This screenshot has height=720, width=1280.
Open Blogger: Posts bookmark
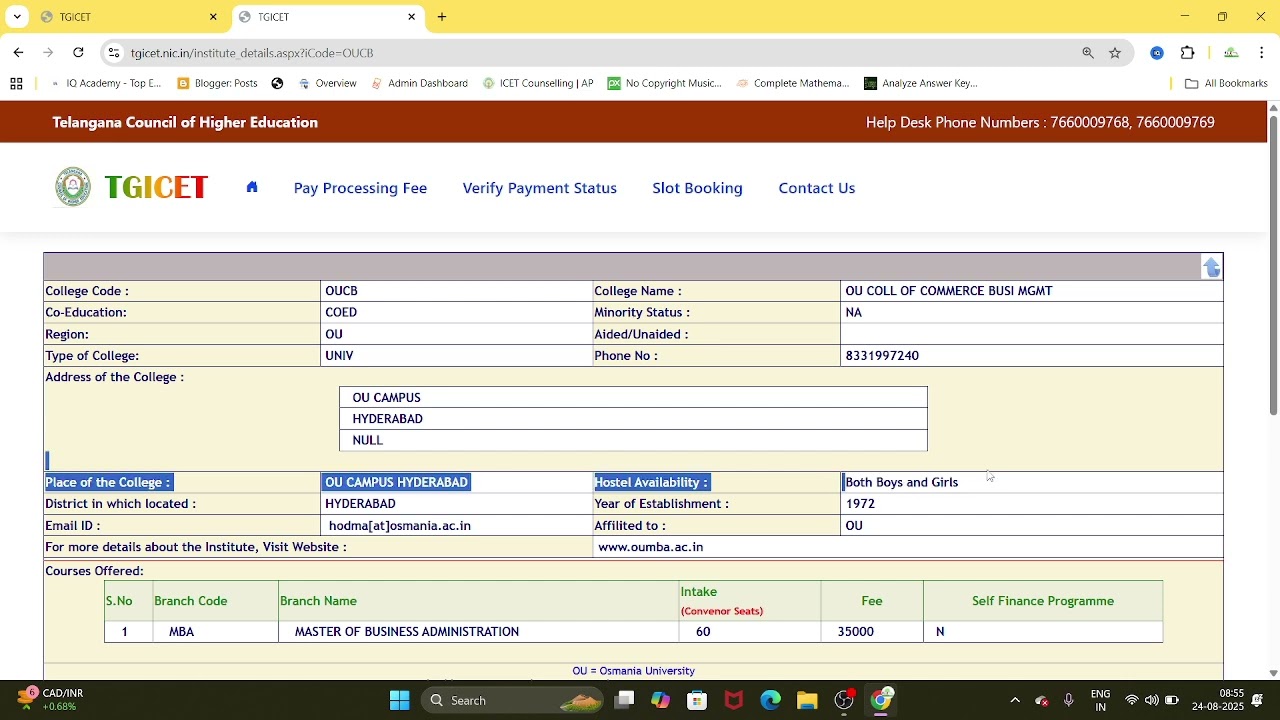[217, 84]
